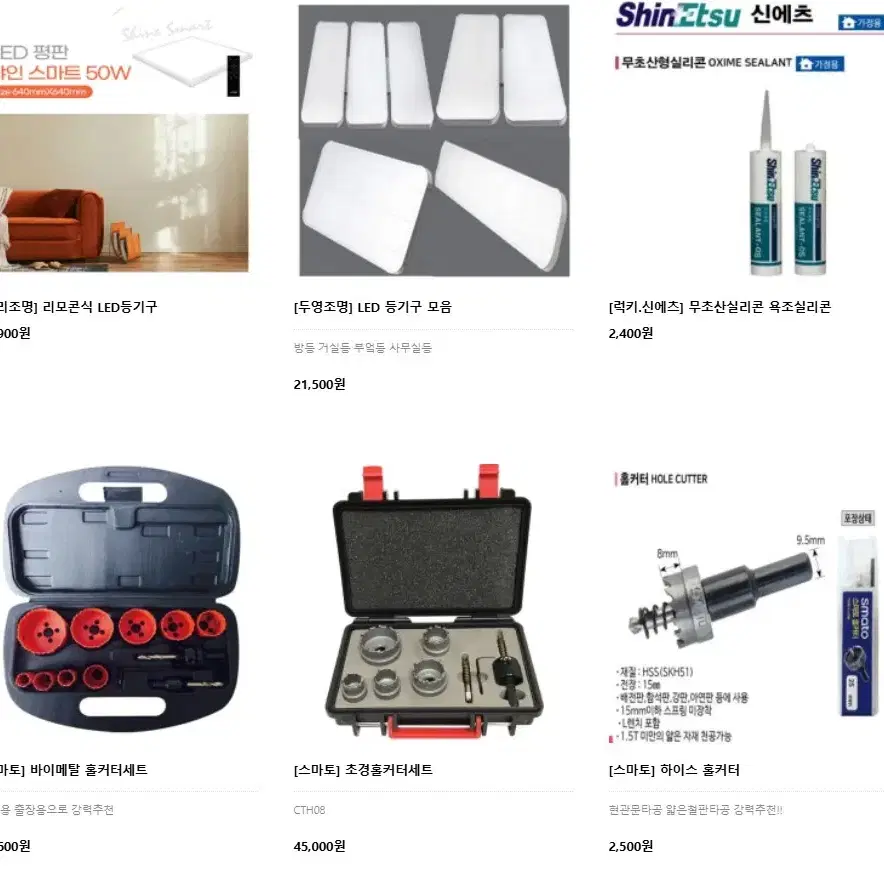Click 가정용 badge beside OXIME SEALANT
Screen dimensions: 884x884
820,64
